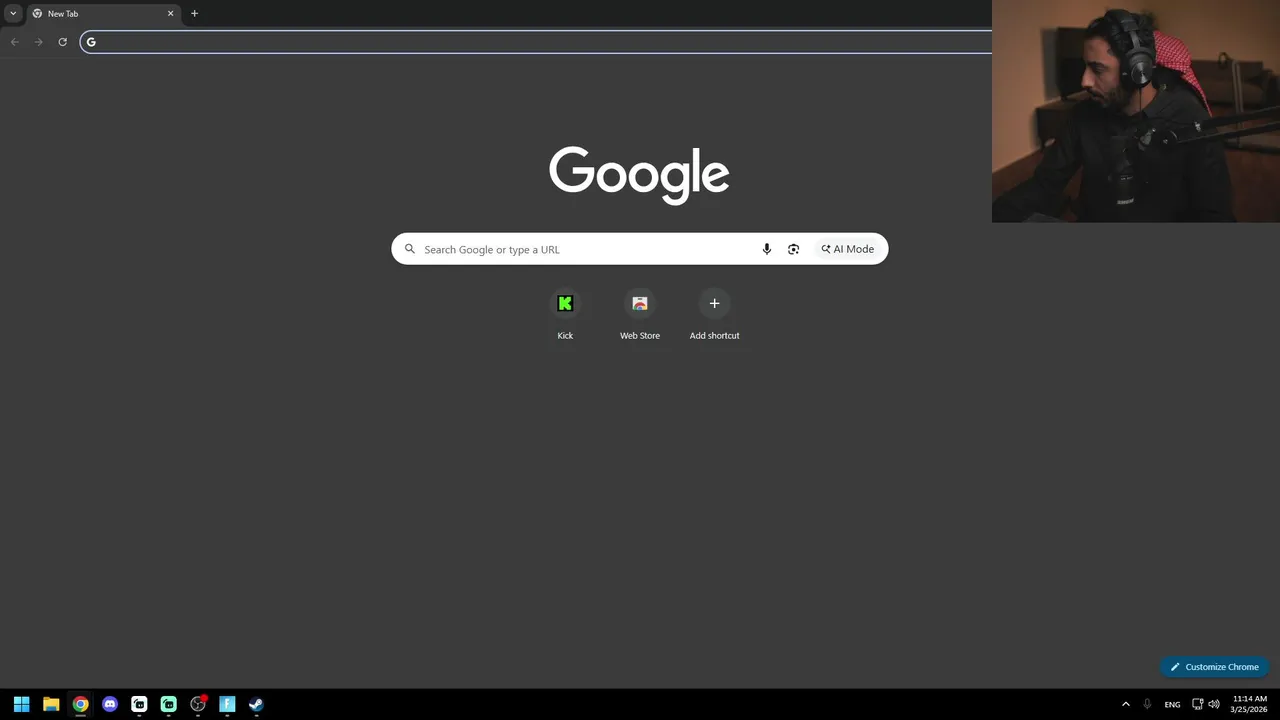The image size is (1280, 720).
Task: Open network settings from tray icon
Action: click(x=1198, y=704)
